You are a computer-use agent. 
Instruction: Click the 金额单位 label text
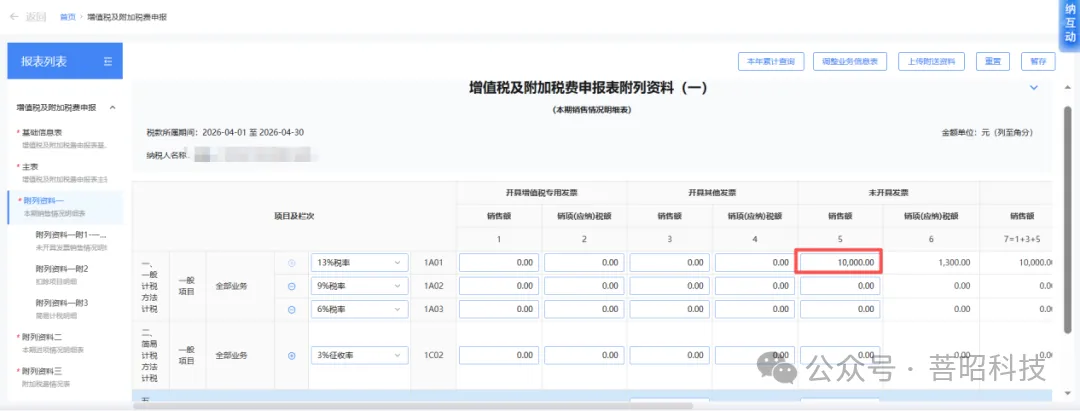[987, 132]
